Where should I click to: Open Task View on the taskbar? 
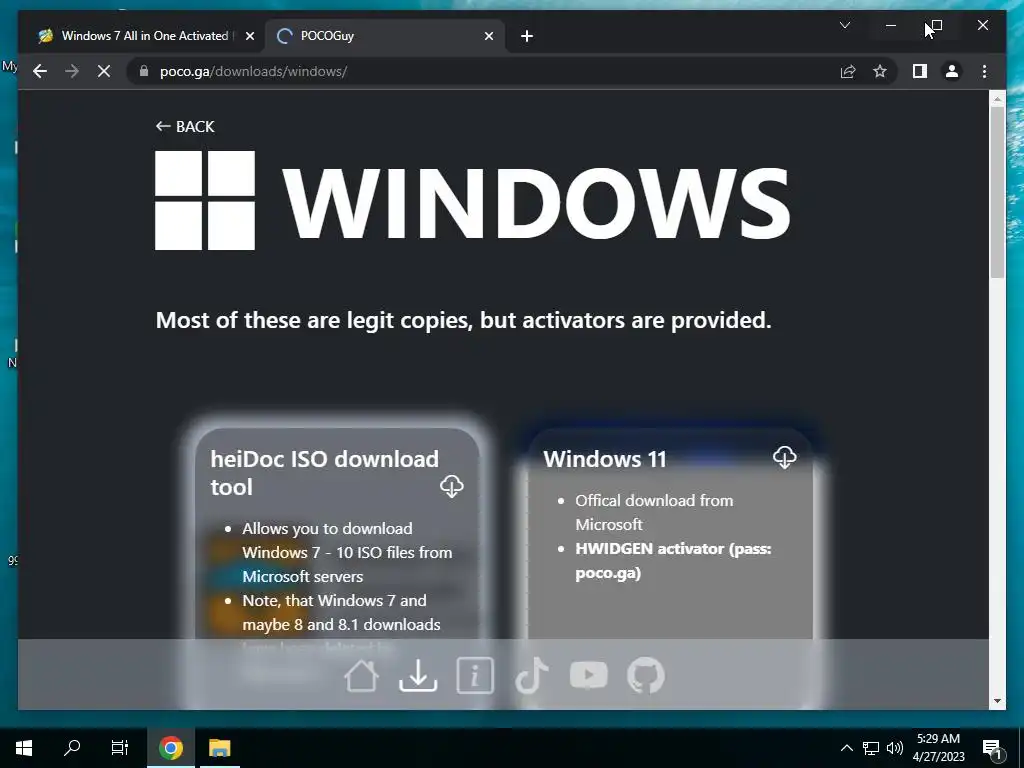[120, 748]
